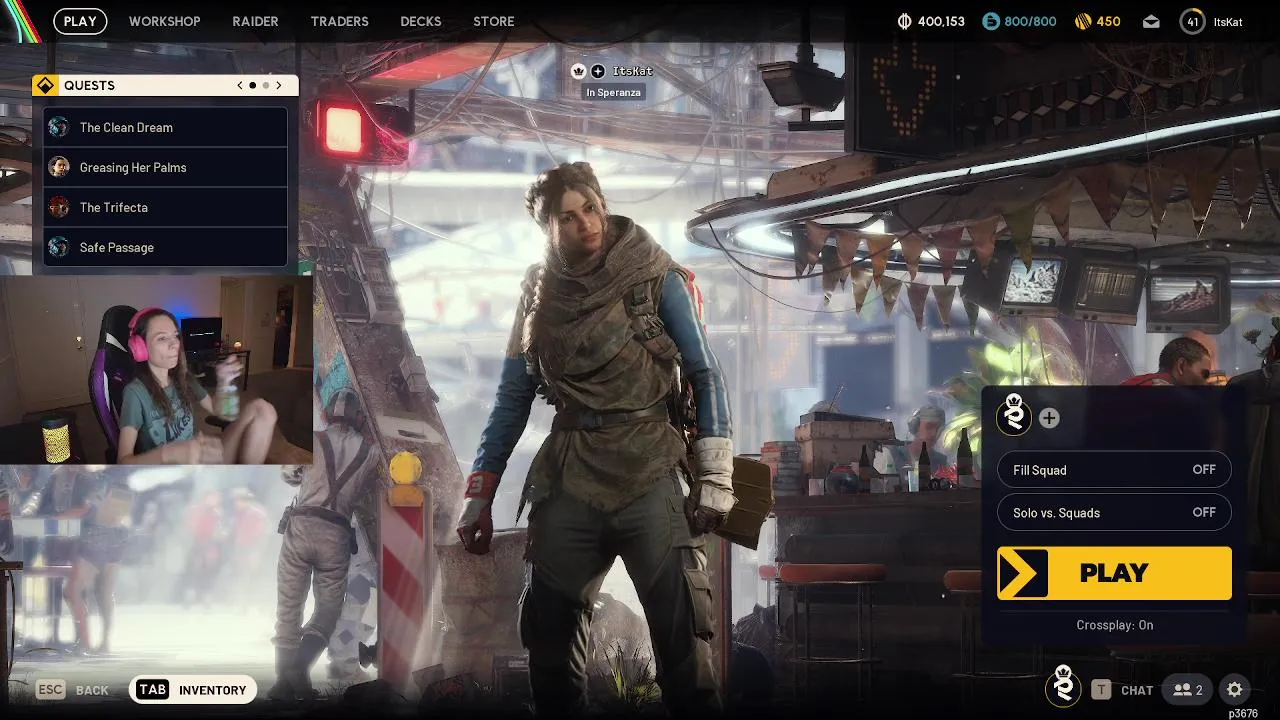Open the PLAY tab

click(80, 21)
